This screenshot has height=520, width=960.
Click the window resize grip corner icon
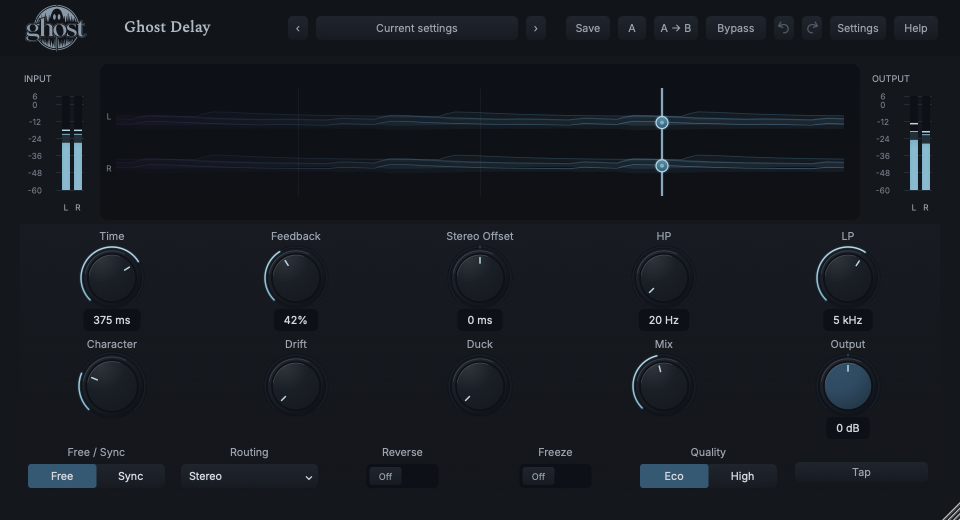click(x=951, y=511)
